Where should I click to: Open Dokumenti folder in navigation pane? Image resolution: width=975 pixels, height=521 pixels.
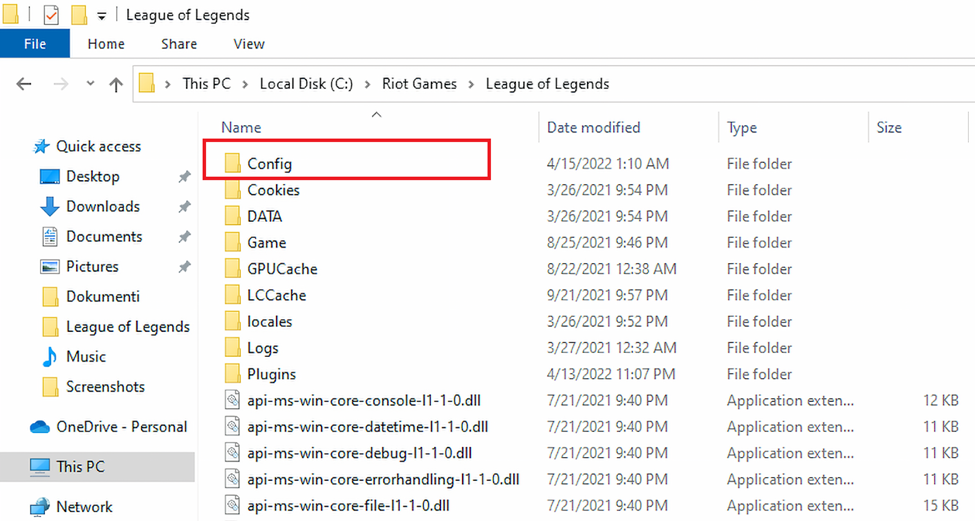click(x=103, y=296)
